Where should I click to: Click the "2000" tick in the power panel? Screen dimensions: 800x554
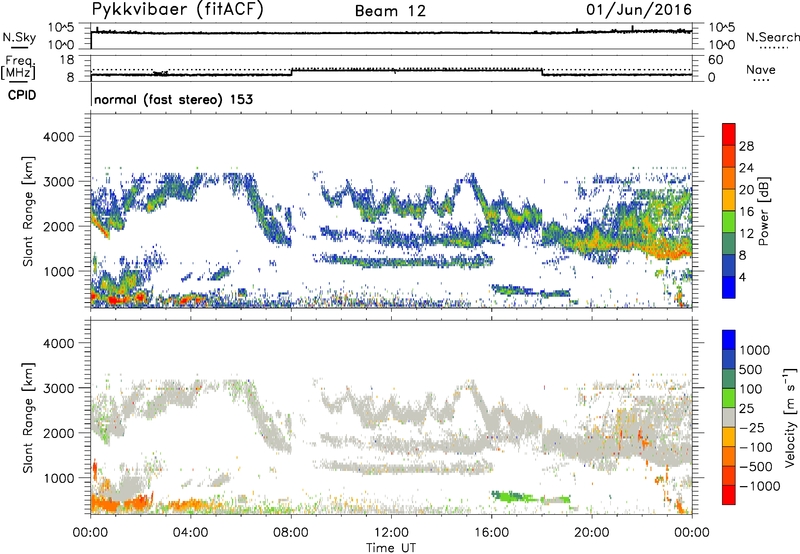pyautogui.click(x=59, y=227)
